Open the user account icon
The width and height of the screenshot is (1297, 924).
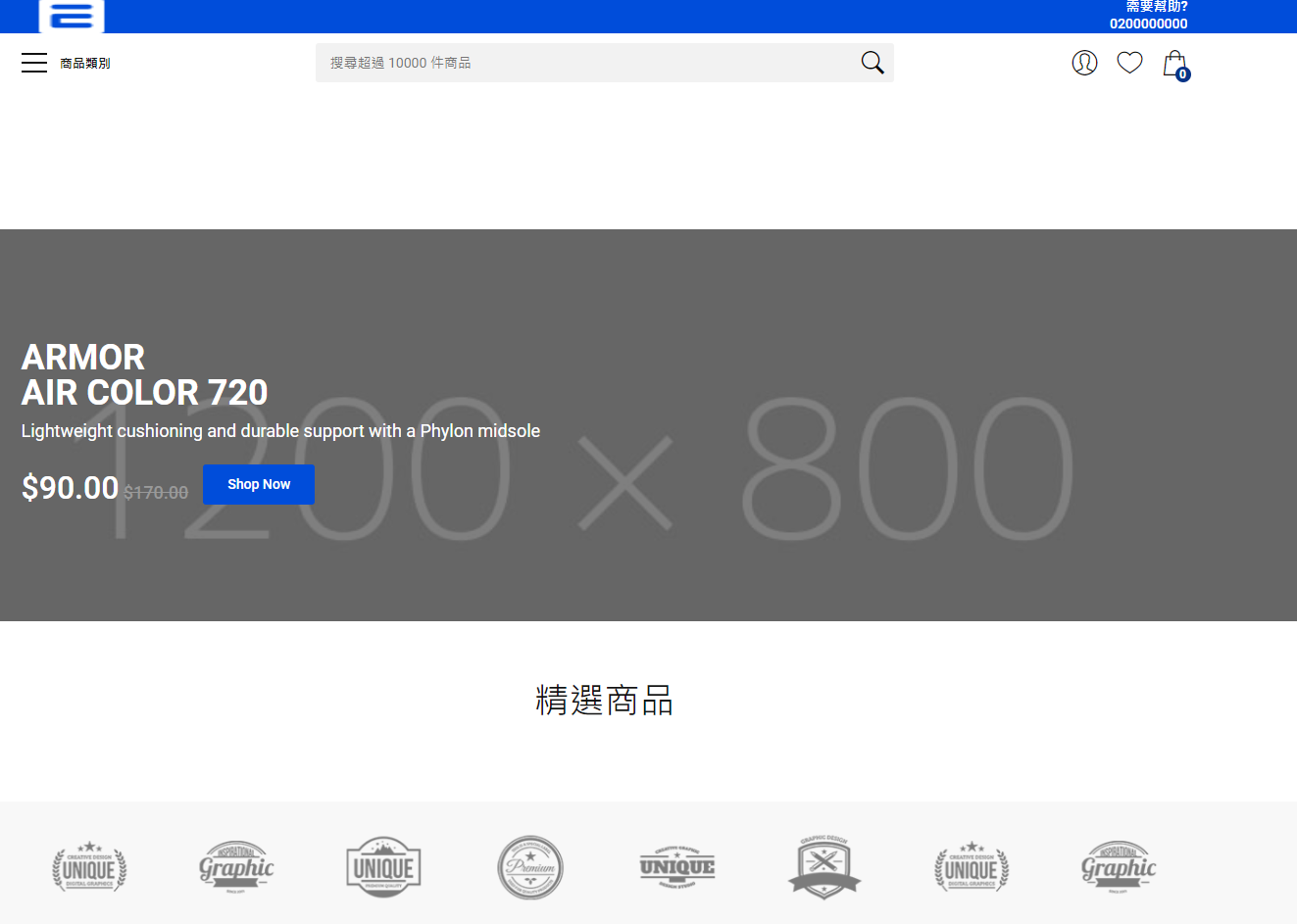1084,63
